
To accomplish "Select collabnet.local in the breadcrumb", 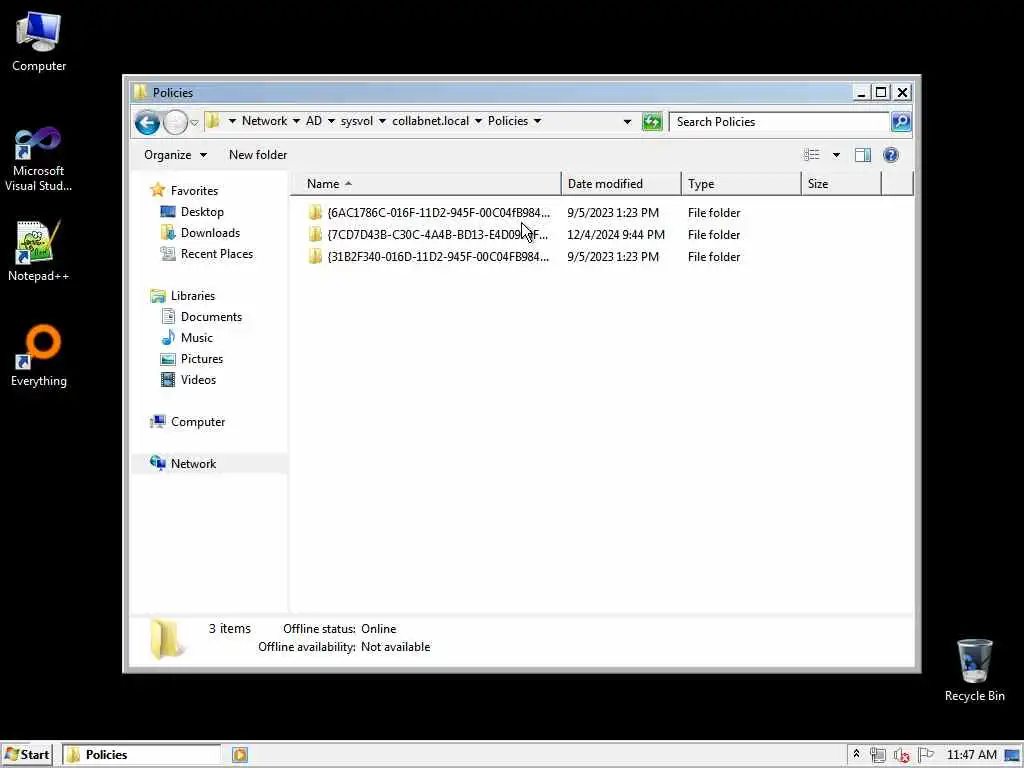I will (x=430, y=121).
